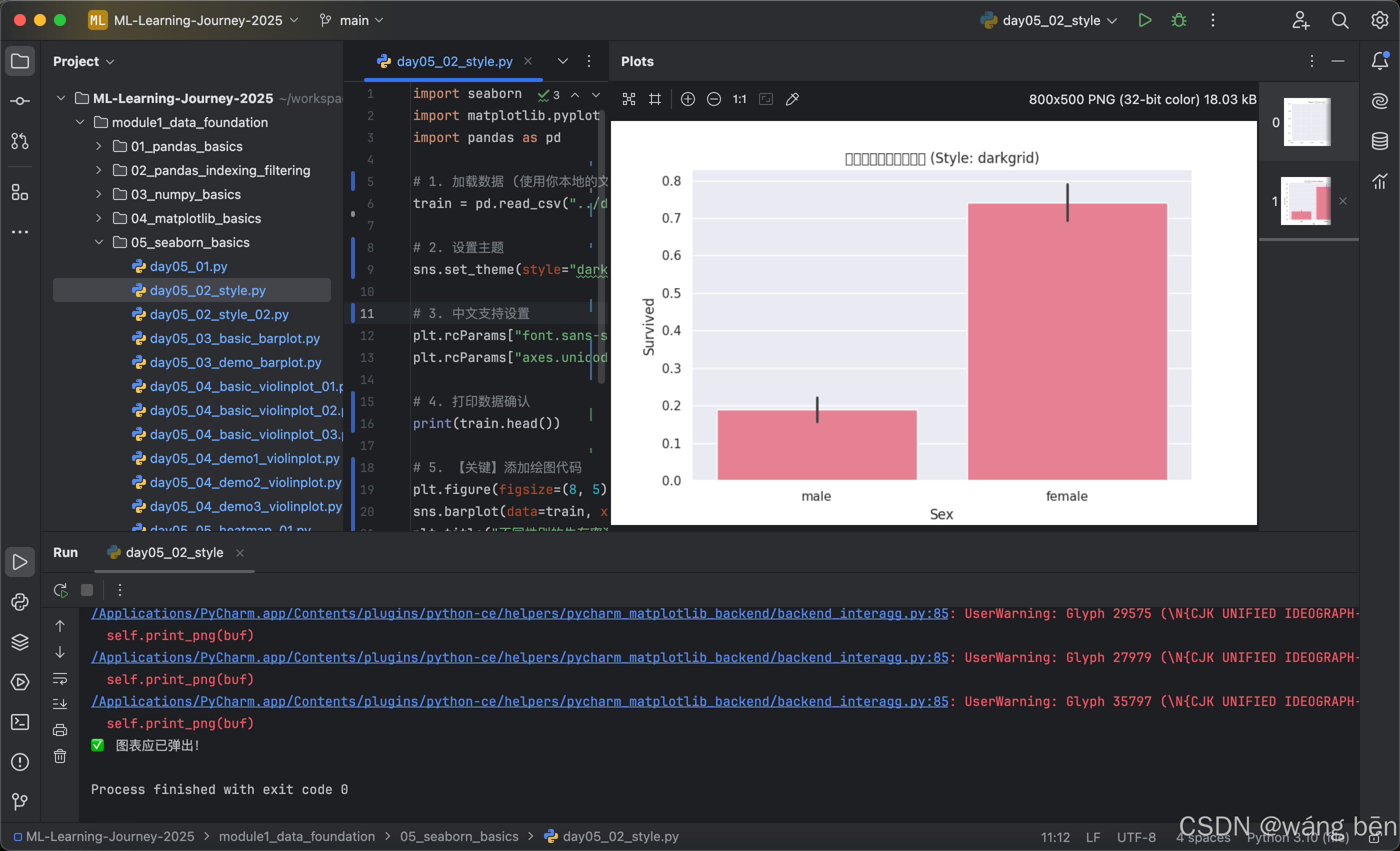1400x851 pixels.
Task: Expand the 04_matplotlib_basics folder
Action: tap(99, 218)
